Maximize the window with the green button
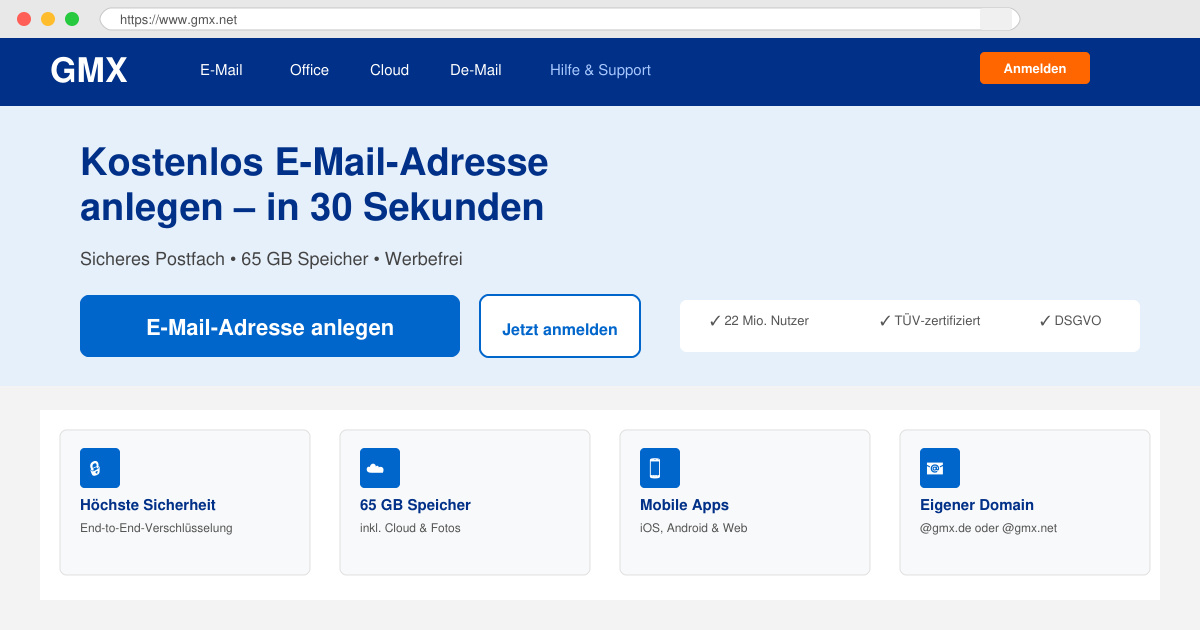 point(72,19)
